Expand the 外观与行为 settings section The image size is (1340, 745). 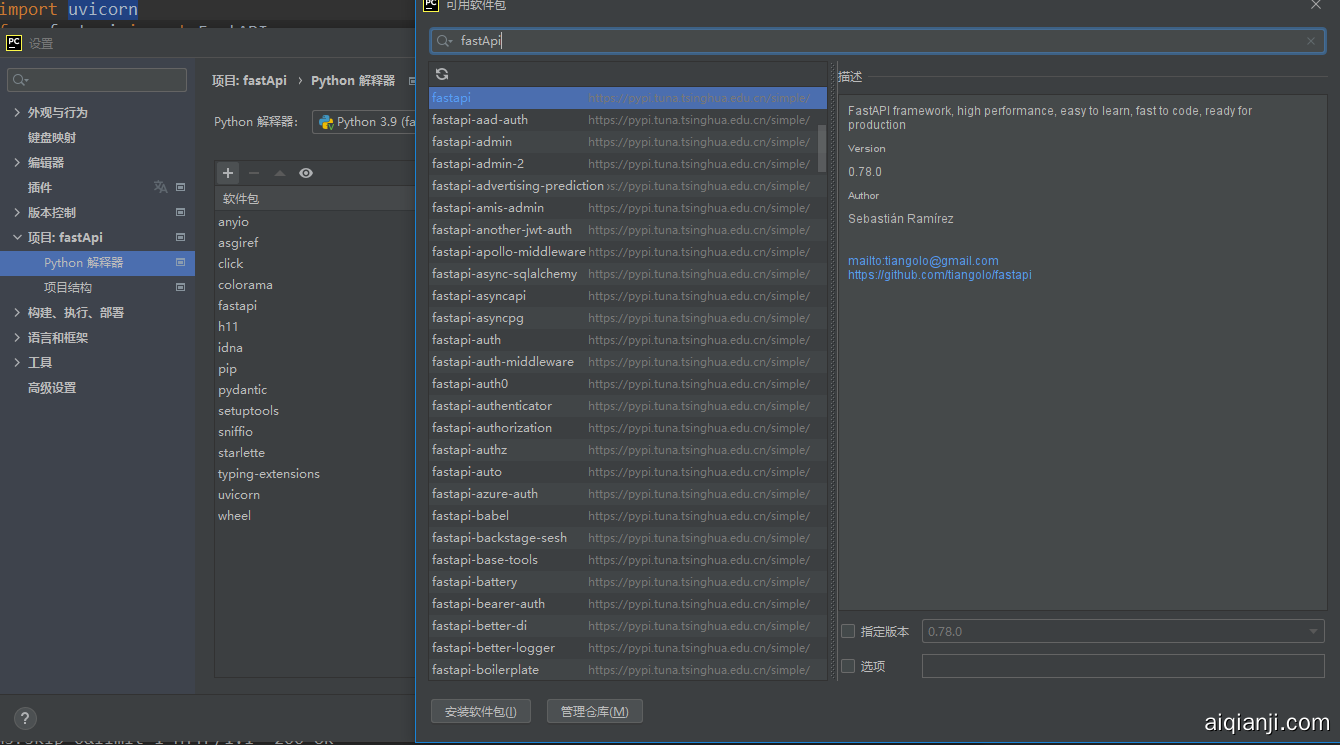click(17, 112)
